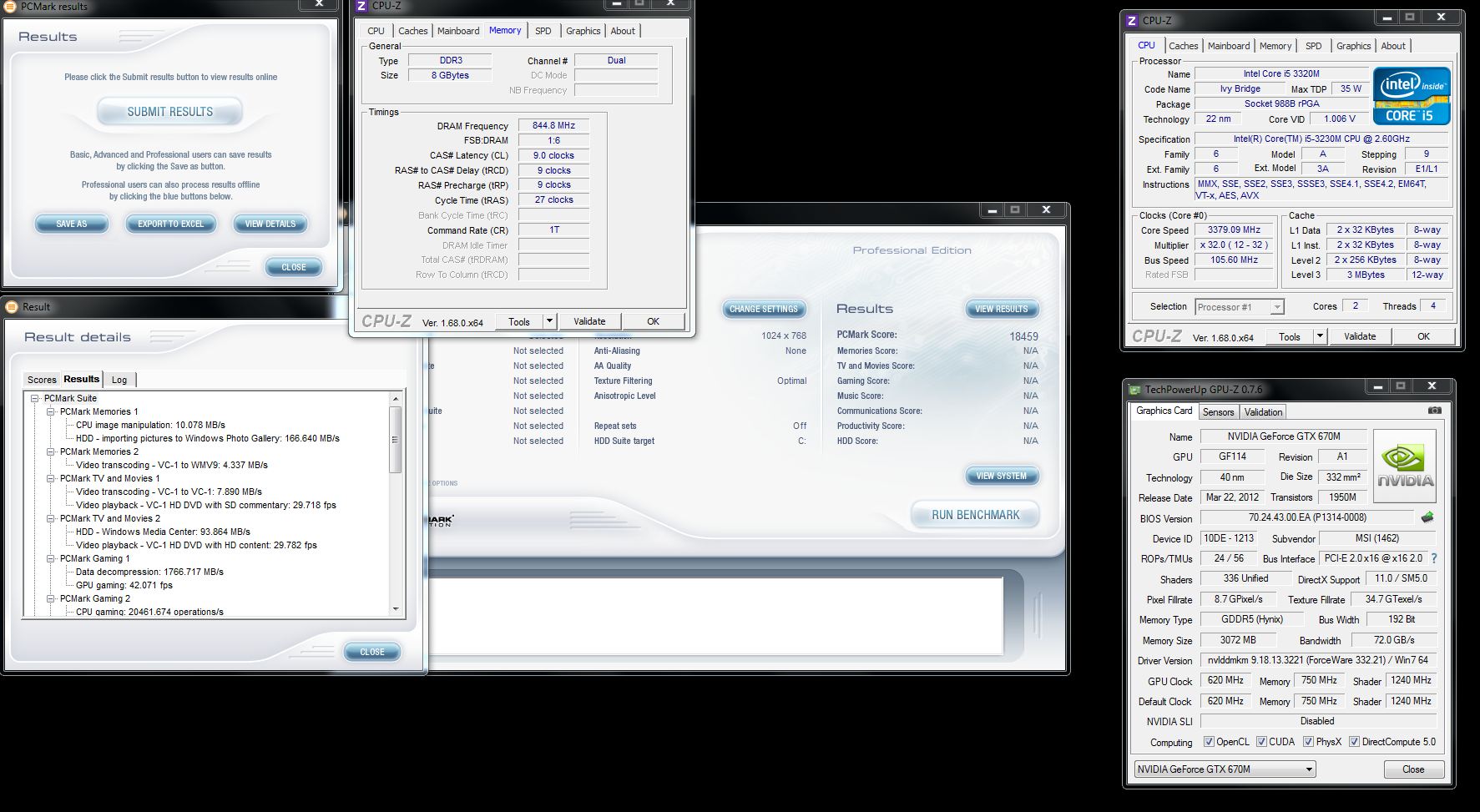1480x812 pixels.
Task: Toggle the OpenCL checkbox in GPU-Z
Action: (x=1209, y=742)
